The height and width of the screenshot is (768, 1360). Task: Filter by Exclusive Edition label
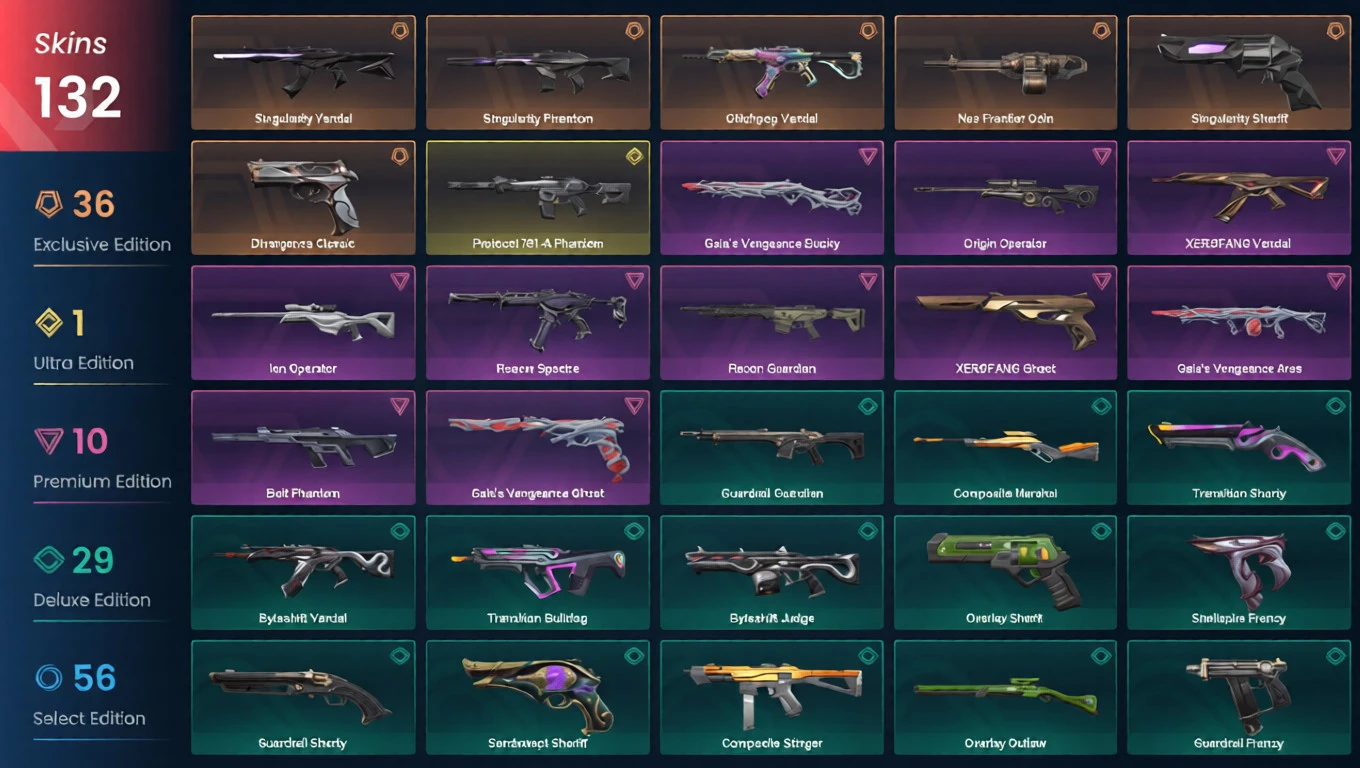[x=102, y=244]
